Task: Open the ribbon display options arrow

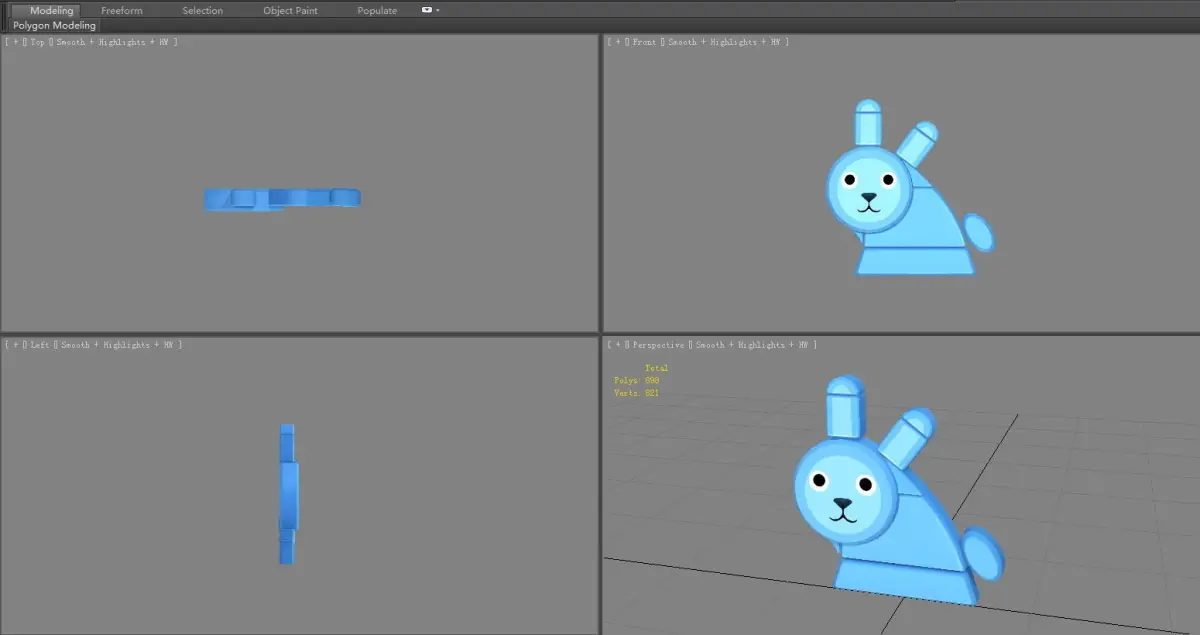Action: [438, 10]
